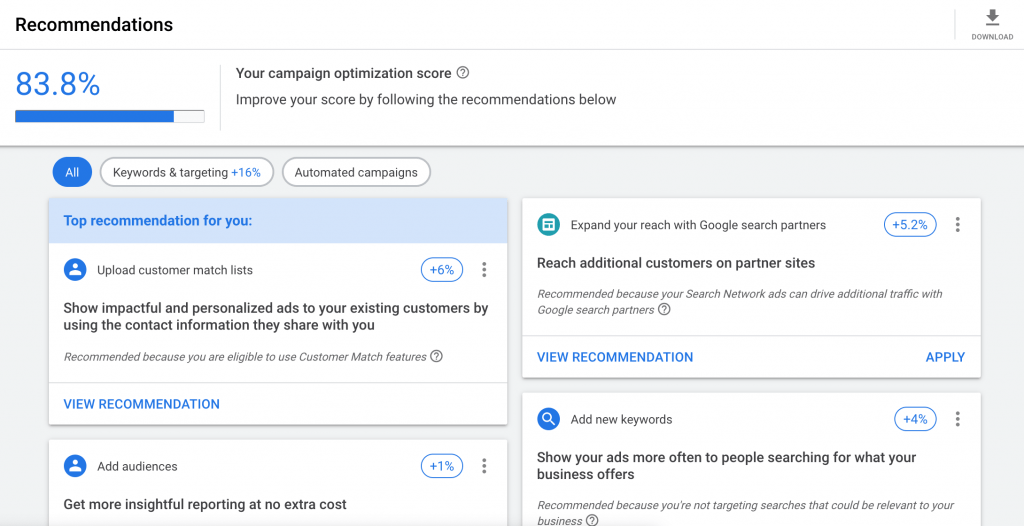The image size is (1024, 526).
Task: Open more options for Upload customer match lists
Action: 484,270
